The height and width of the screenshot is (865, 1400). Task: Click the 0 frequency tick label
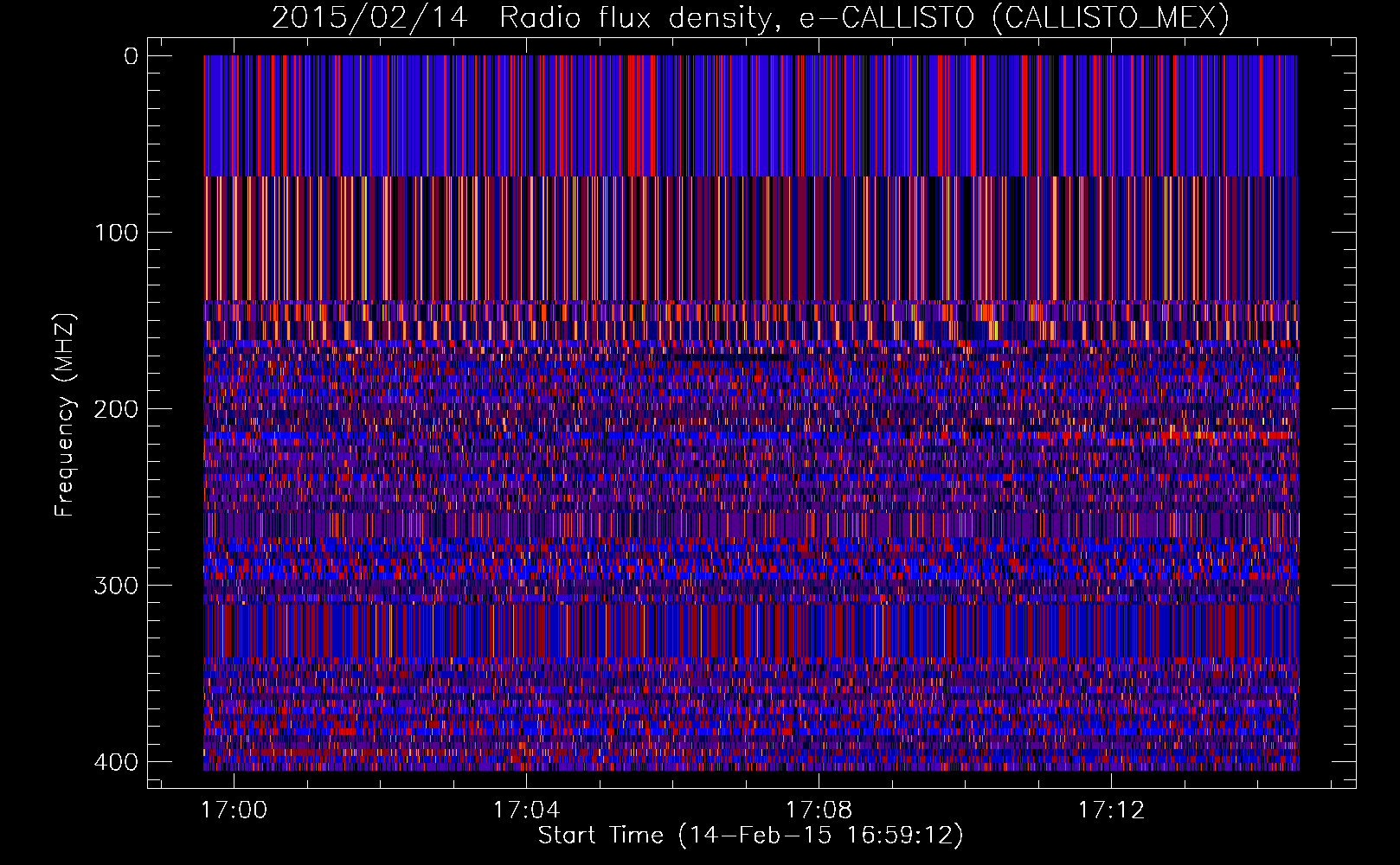click(x=131, y=56)
